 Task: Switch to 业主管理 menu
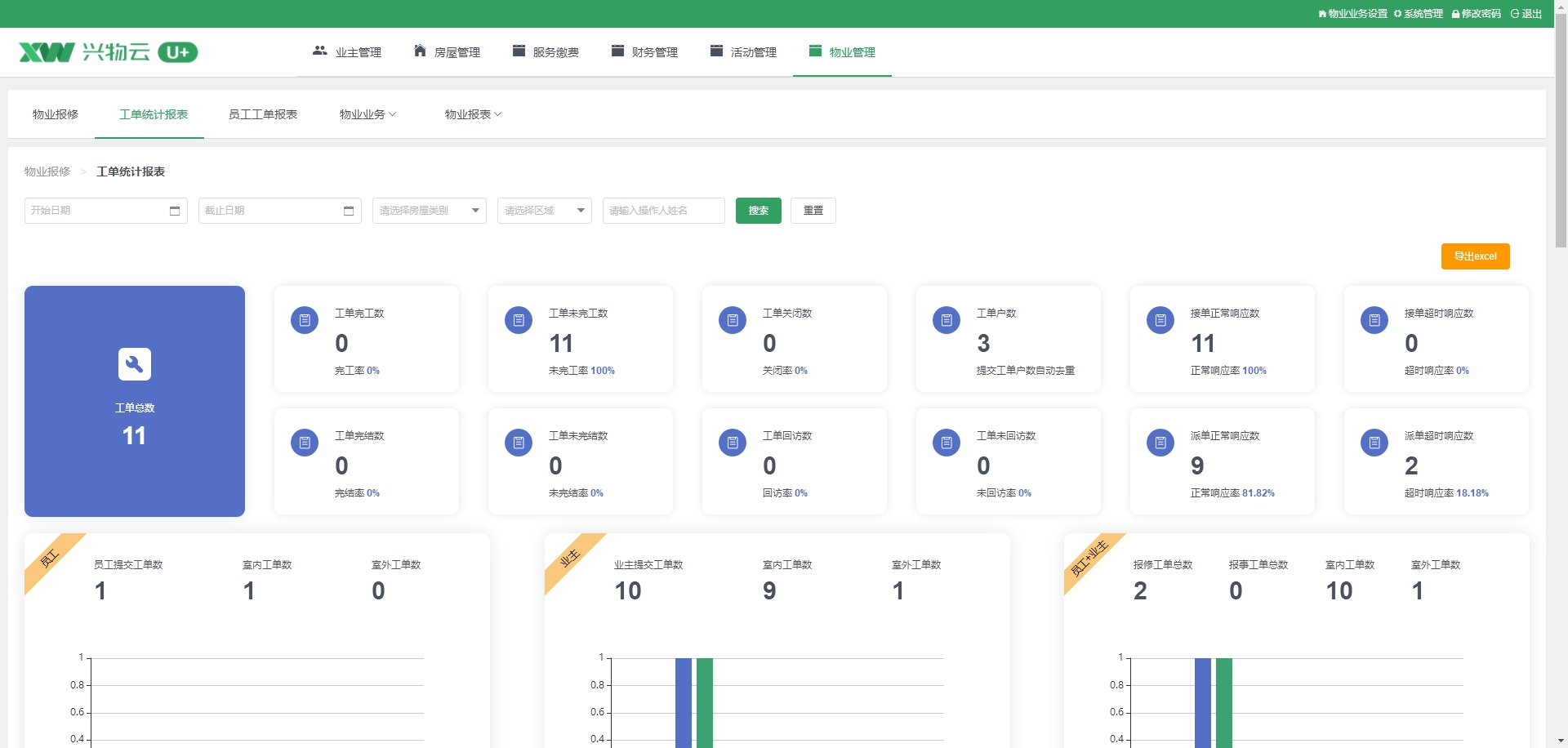[x=347, y=52]
